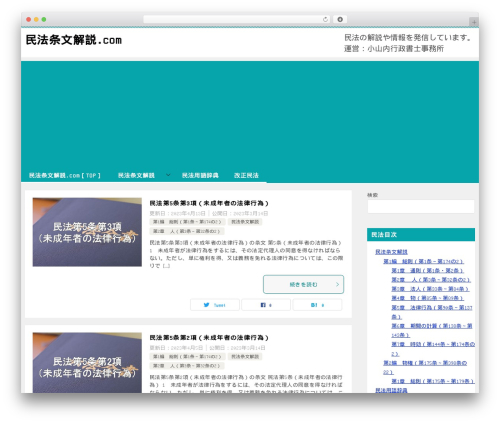Open the 民法条文解説.com site title link
Screen dimensions: 500x423
74,40
